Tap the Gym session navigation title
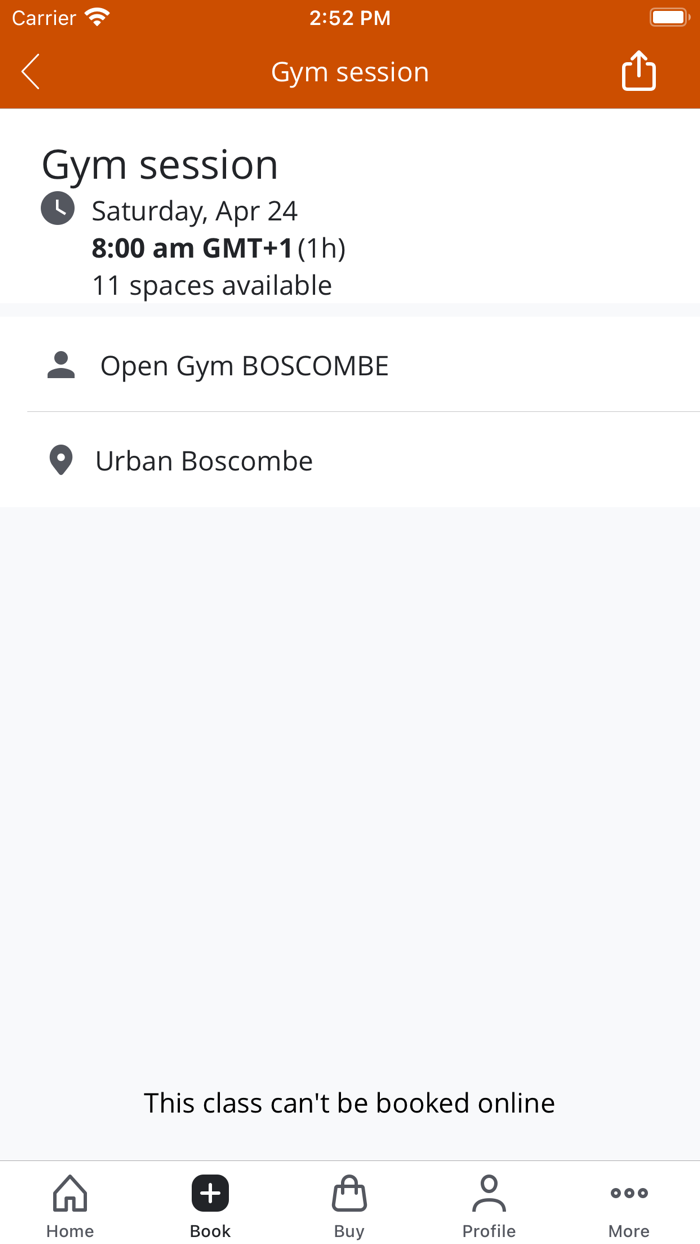700x1244 pixels. pos(350,72)
